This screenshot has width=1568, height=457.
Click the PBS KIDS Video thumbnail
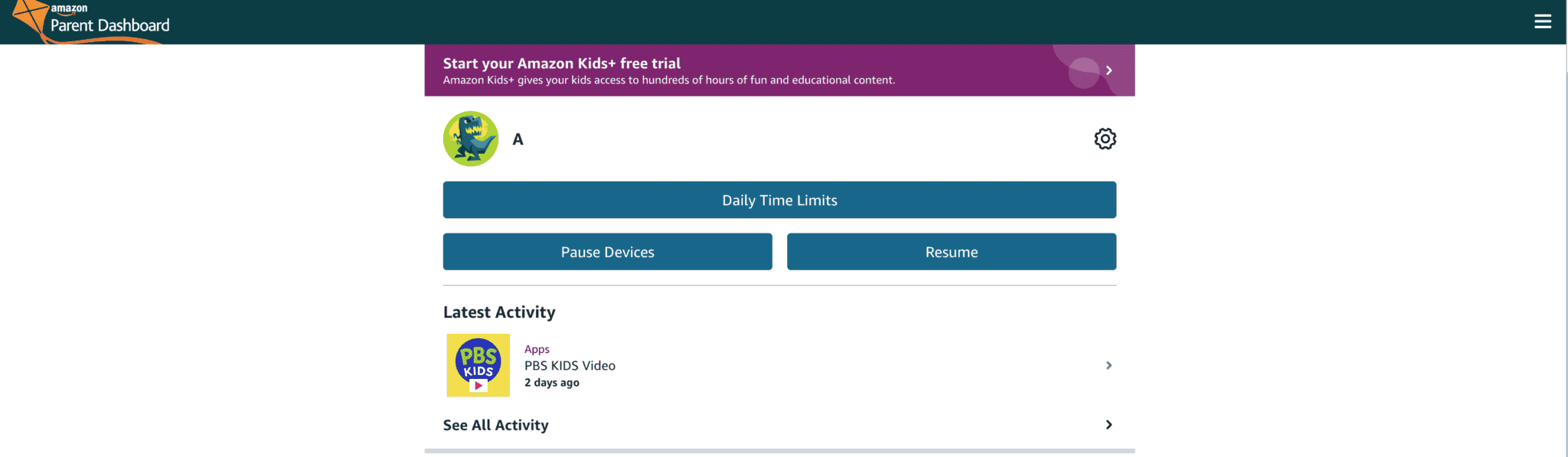478,365
